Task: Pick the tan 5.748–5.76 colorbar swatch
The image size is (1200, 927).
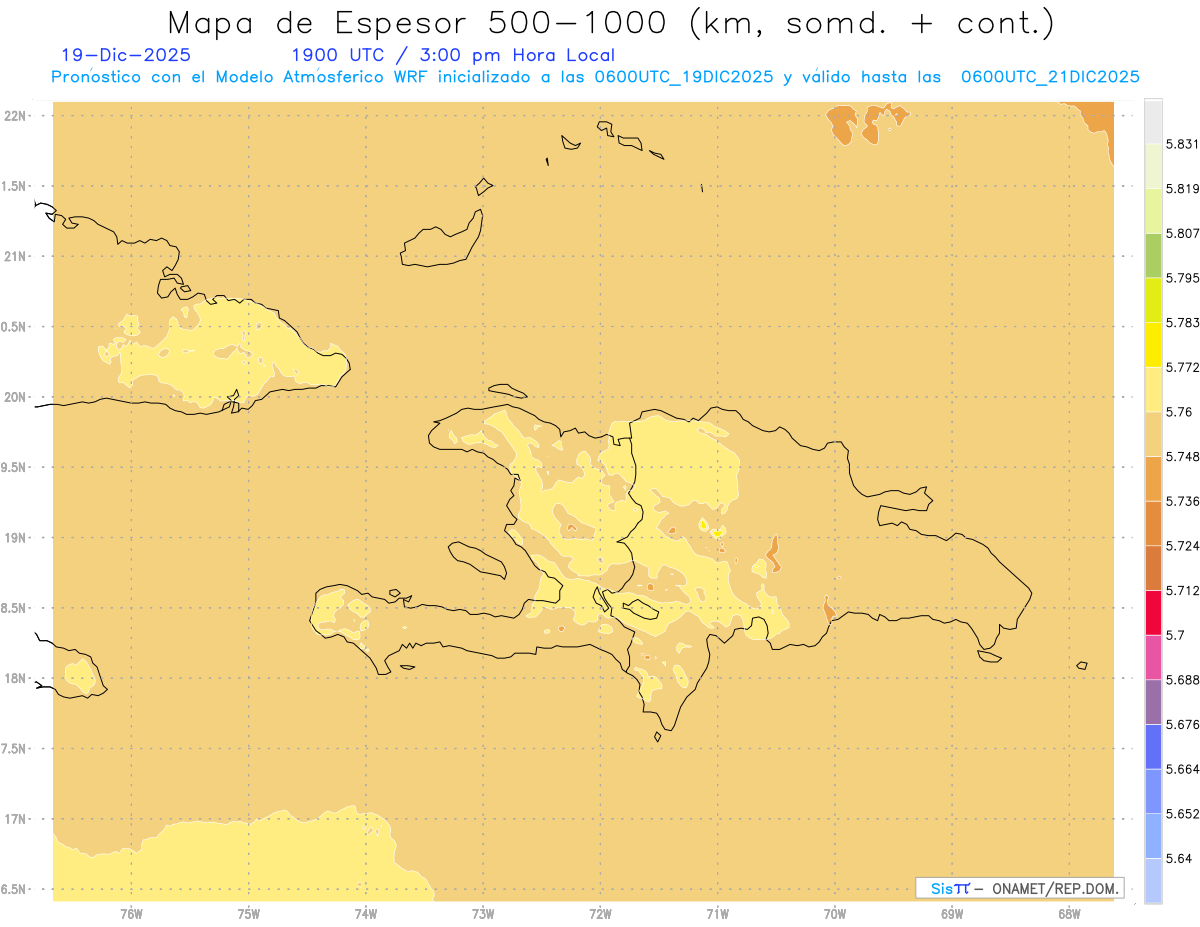Action: (x=1153, y=434)
